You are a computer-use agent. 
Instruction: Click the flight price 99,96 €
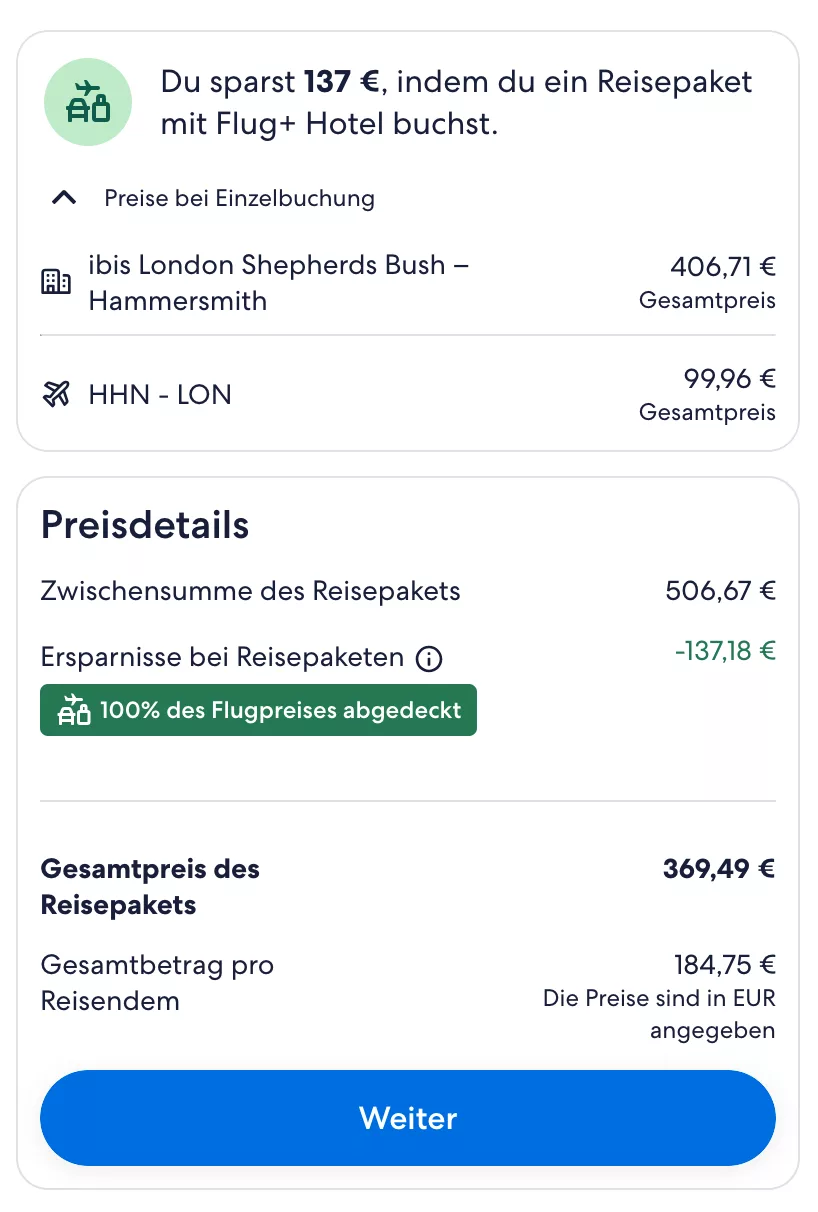pos(729,379)
